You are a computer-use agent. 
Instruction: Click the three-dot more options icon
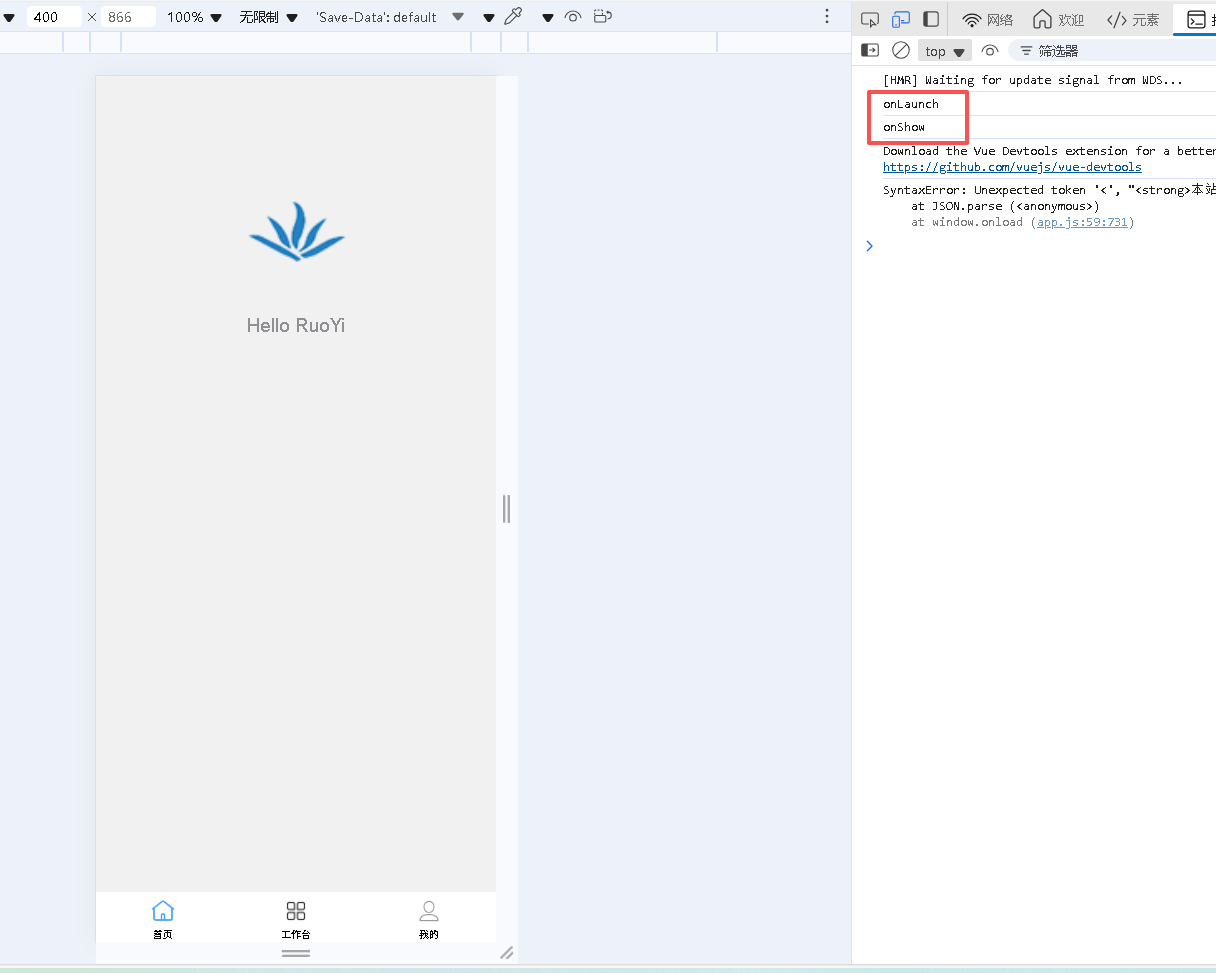[827, 16]
